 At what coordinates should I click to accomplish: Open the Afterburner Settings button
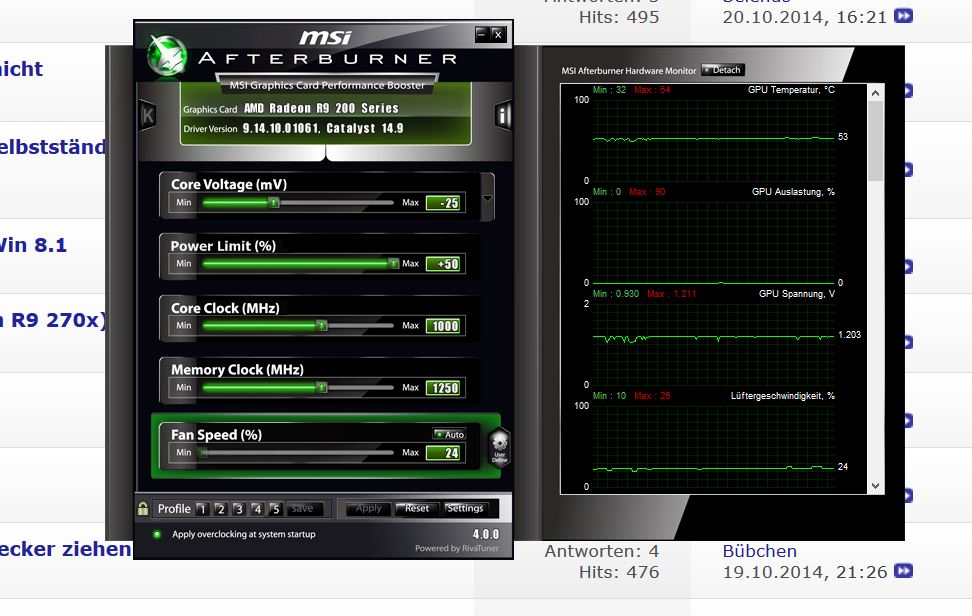point(465,509)
